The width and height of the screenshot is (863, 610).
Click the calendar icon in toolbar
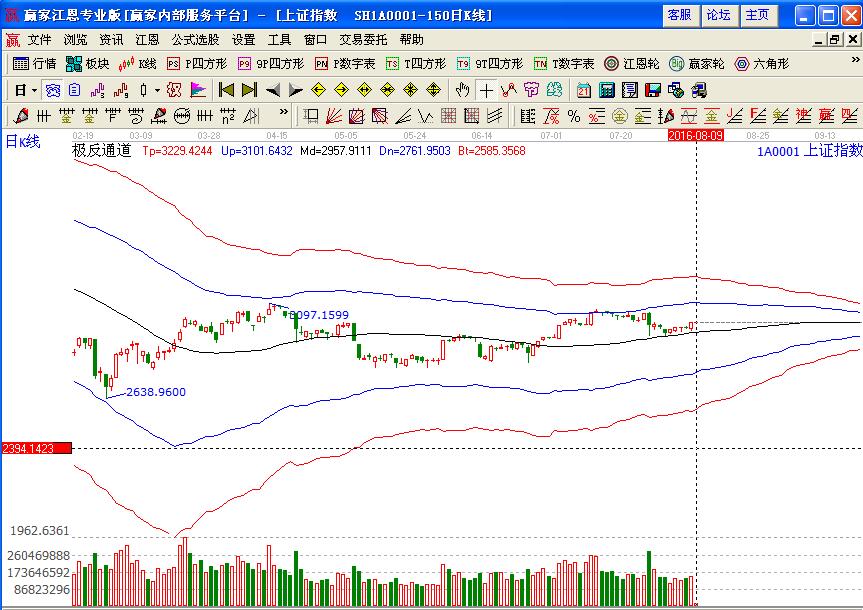(583, 90)
